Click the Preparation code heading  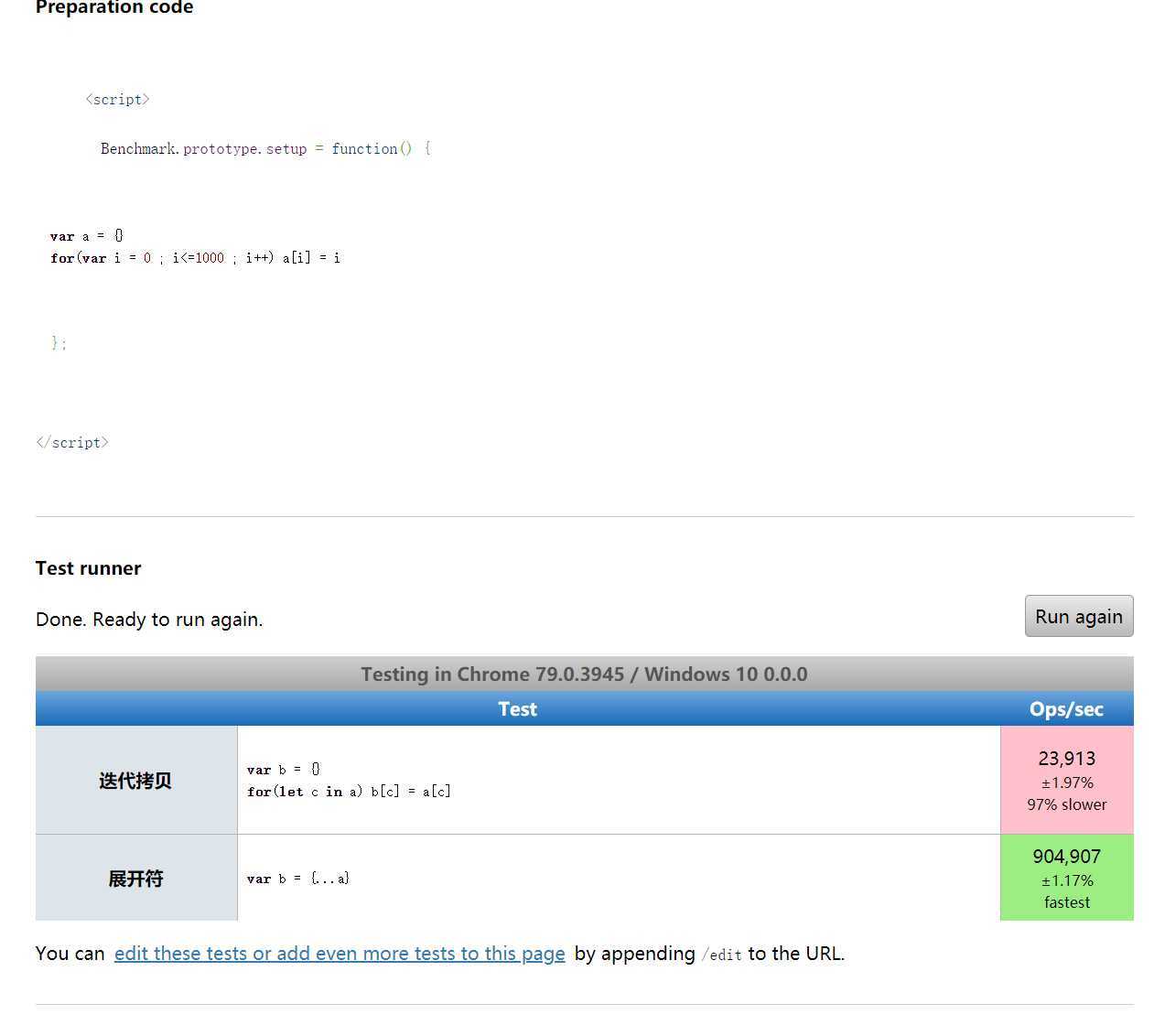114,7
